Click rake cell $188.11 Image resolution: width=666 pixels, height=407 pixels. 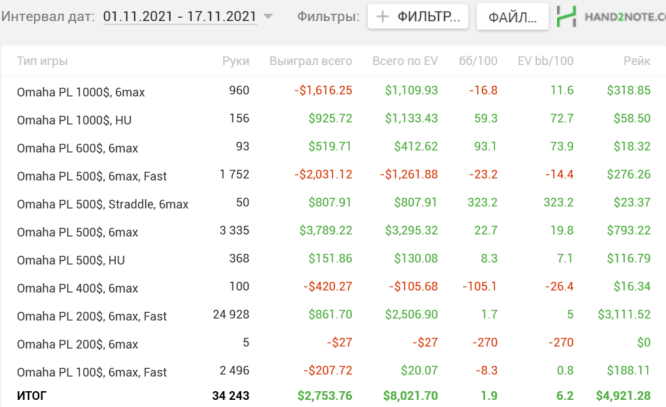[x=629, y=371]
